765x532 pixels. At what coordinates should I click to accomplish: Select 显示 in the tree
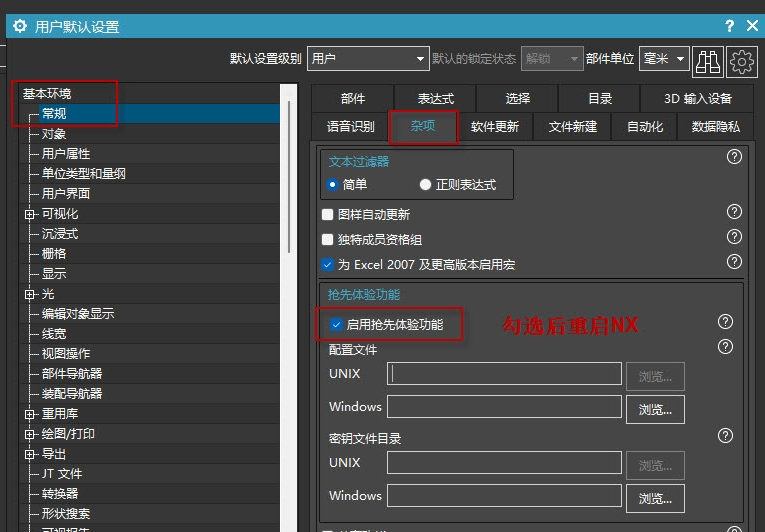click(x=54, y=274)
